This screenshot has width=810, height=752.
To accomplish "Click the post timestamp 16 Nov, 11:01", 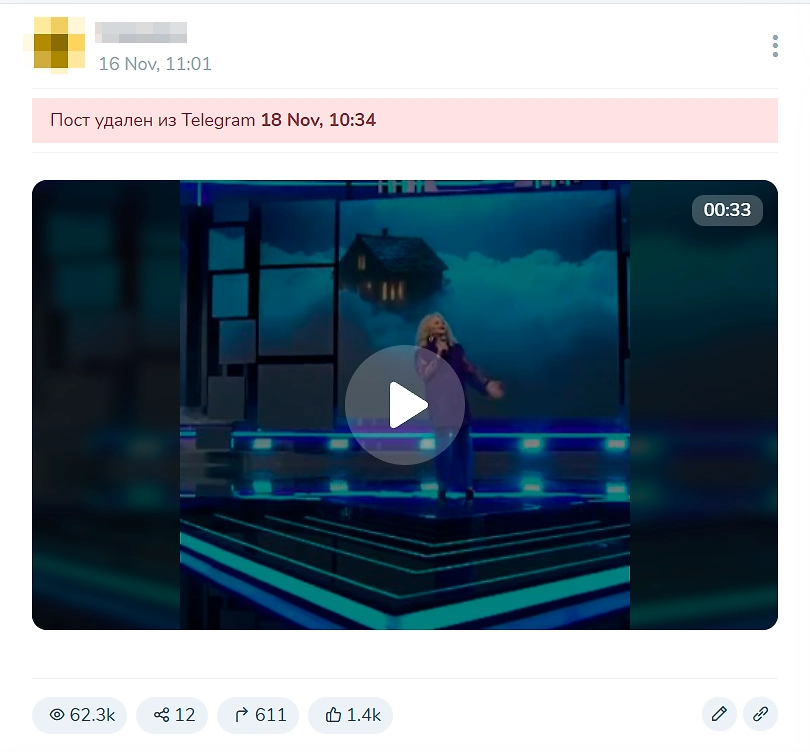I will click(x=155, y=64).
